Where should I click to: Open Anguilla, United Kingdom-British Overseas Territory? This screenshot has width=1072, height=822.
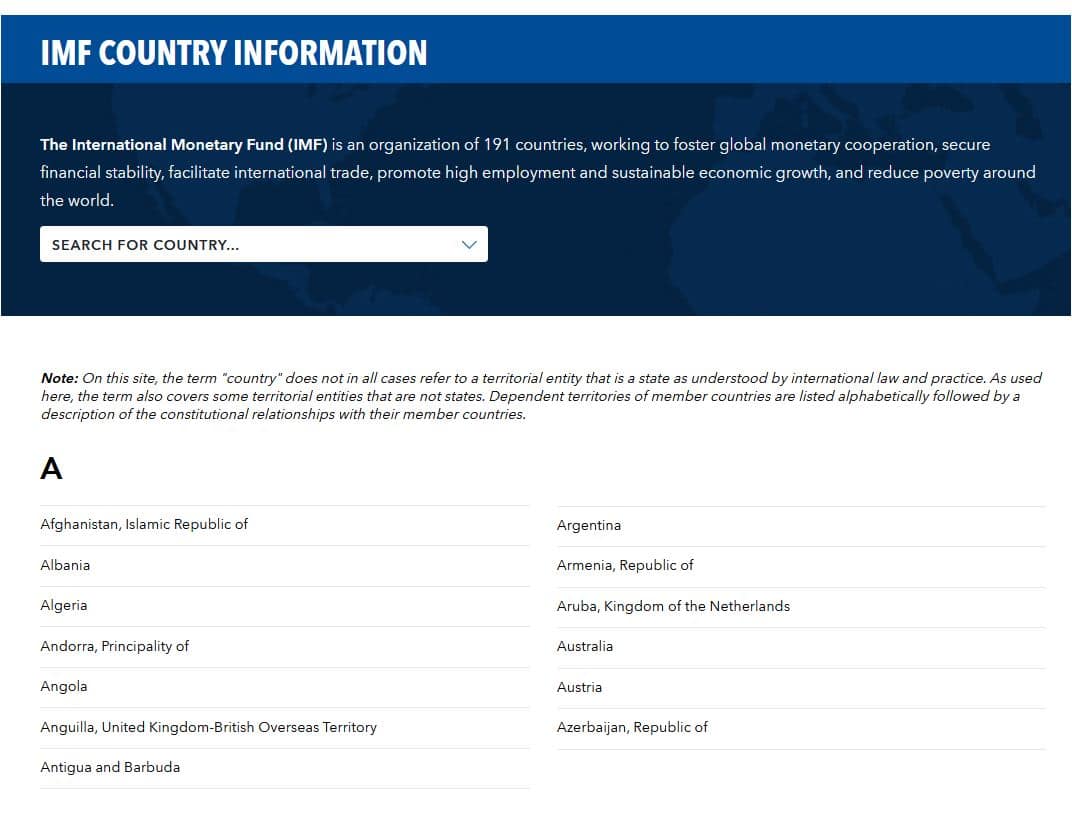click(x=208, y=727)
